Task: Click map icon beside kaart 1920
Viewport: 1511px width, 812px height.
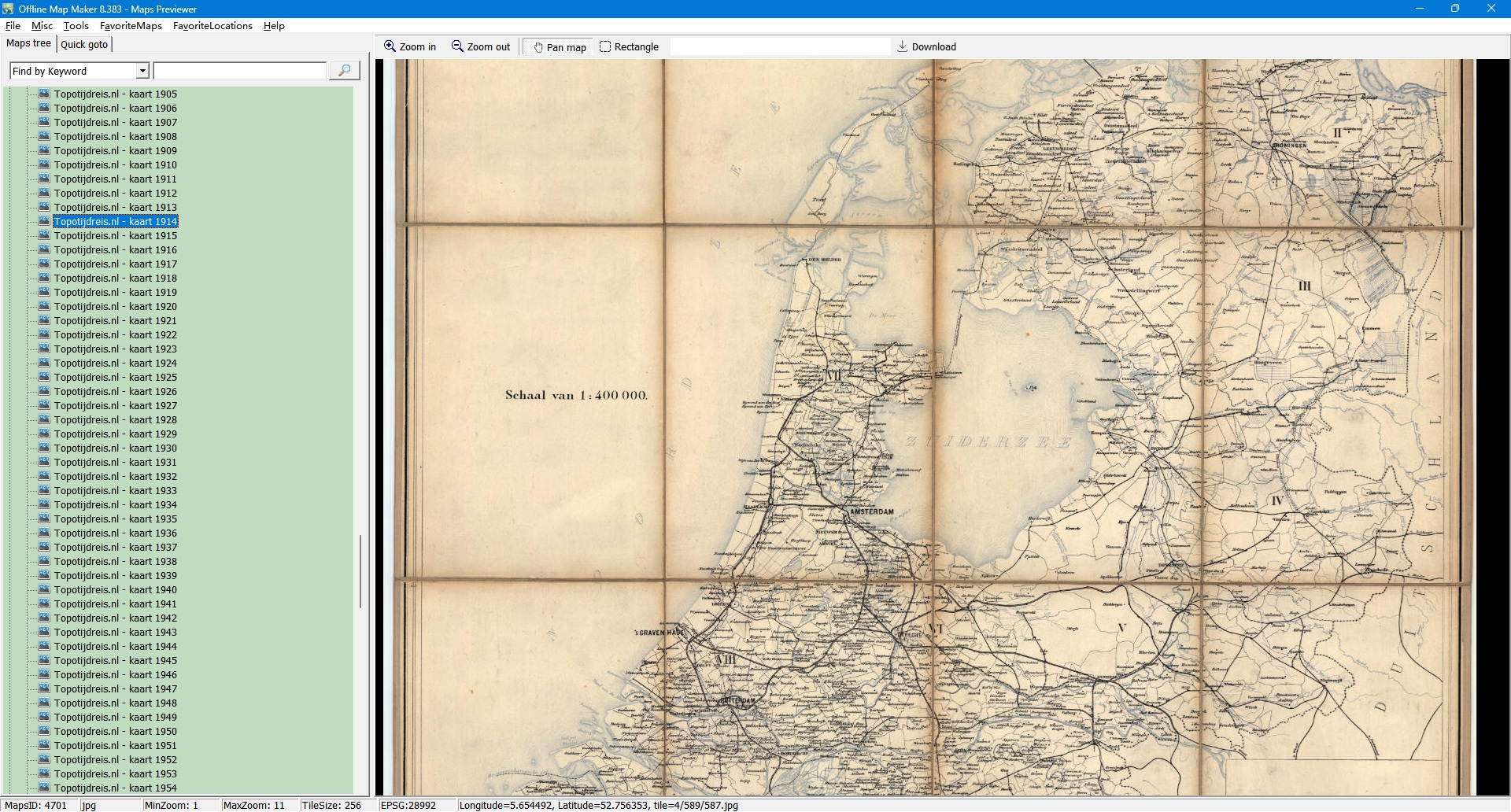Action: pos(44,306)
